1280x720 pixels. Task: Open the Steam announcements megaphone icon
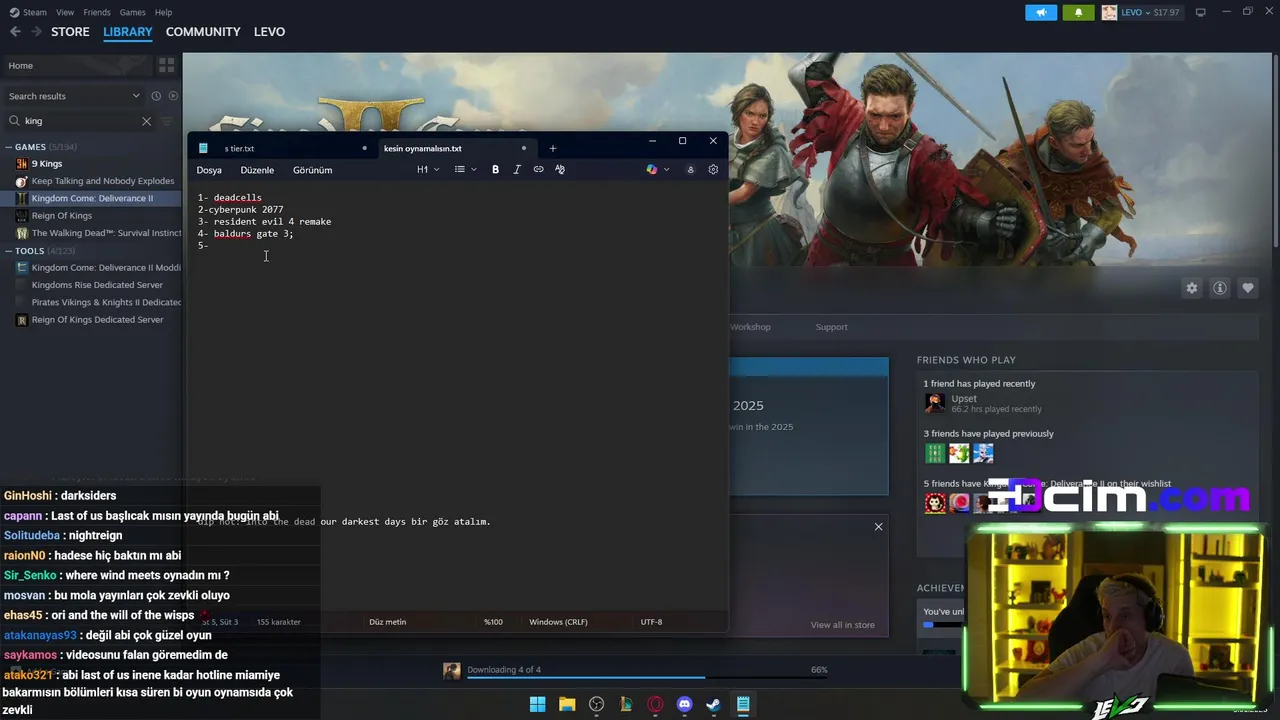point(1041,12)
